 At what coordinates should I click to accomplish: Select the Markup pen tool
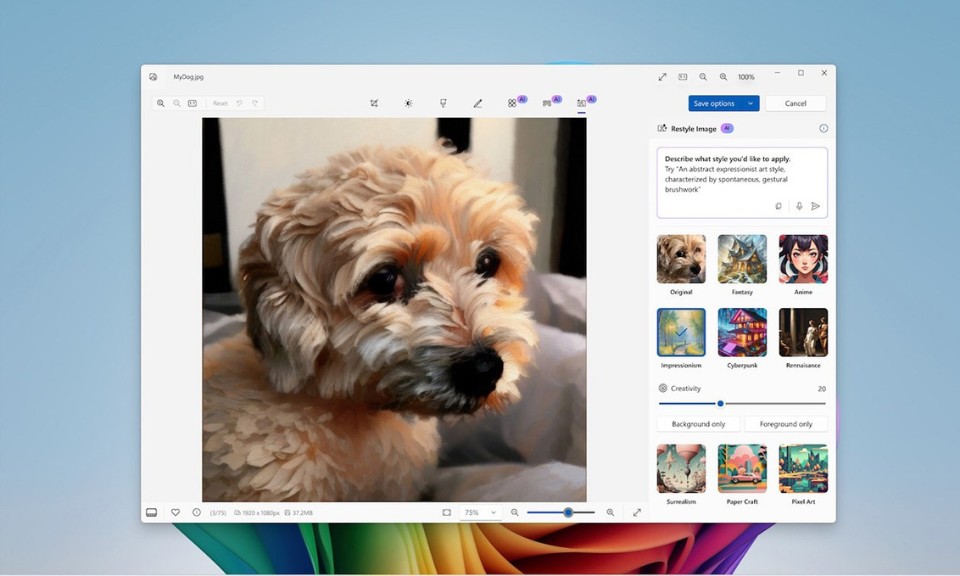coord(478,103)
